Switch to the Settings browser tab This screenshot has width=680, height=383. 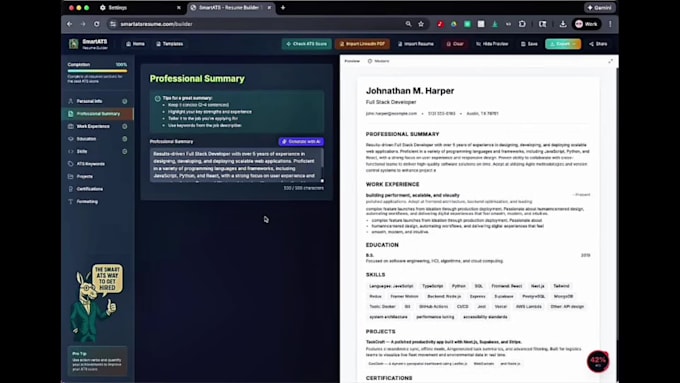pos(139,8)
